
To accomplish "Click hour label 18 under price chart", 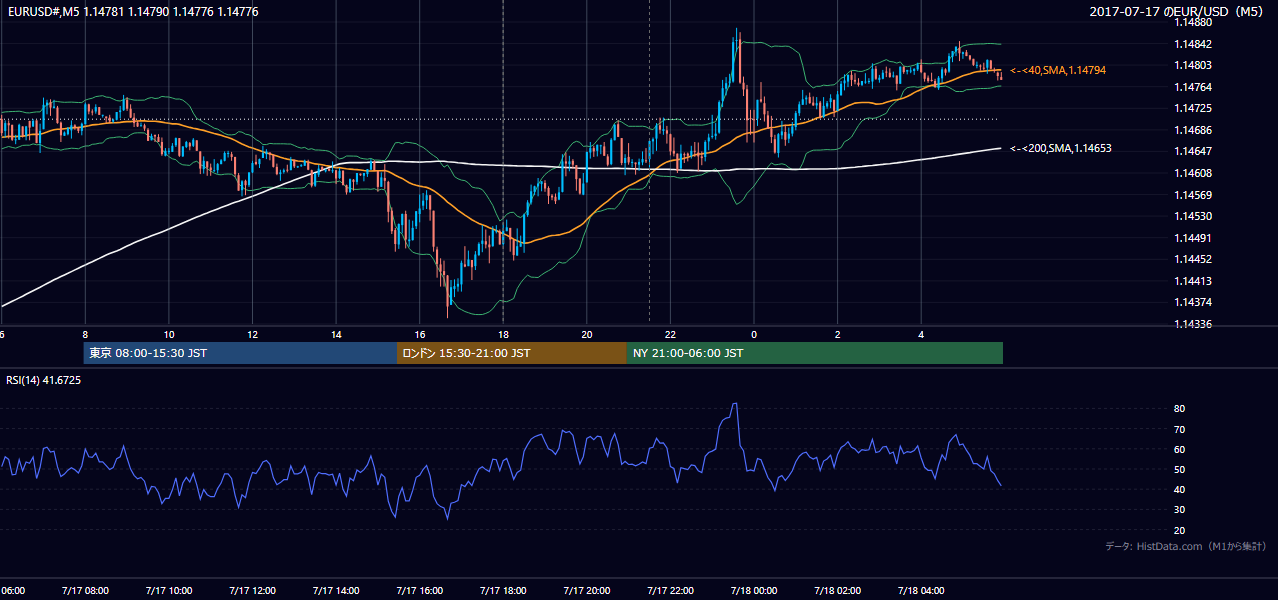I will tap(503, 335).
